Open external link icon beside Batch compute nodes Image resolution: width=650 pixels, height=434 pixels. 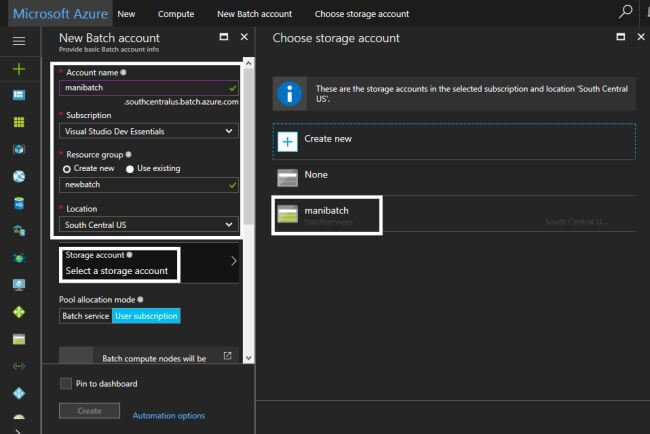227,356
